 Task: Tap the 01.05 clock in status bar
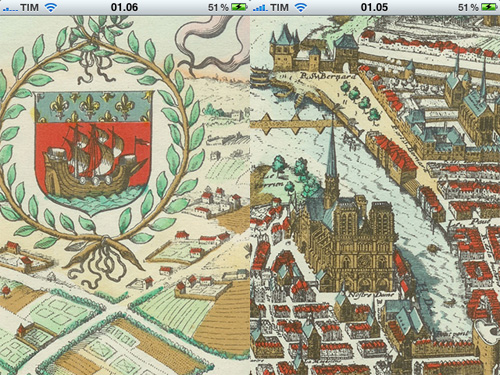(374, 7)
